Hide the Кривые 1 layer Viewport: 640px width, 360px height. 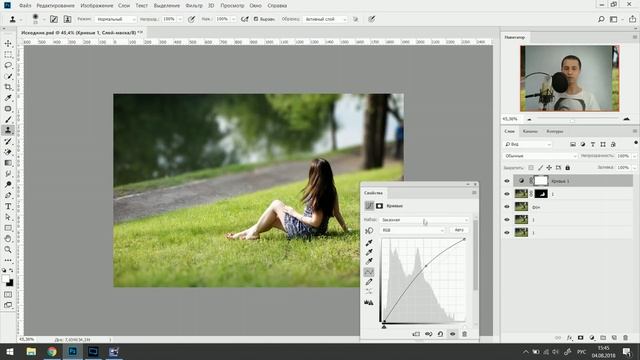(x=507, y=181)
